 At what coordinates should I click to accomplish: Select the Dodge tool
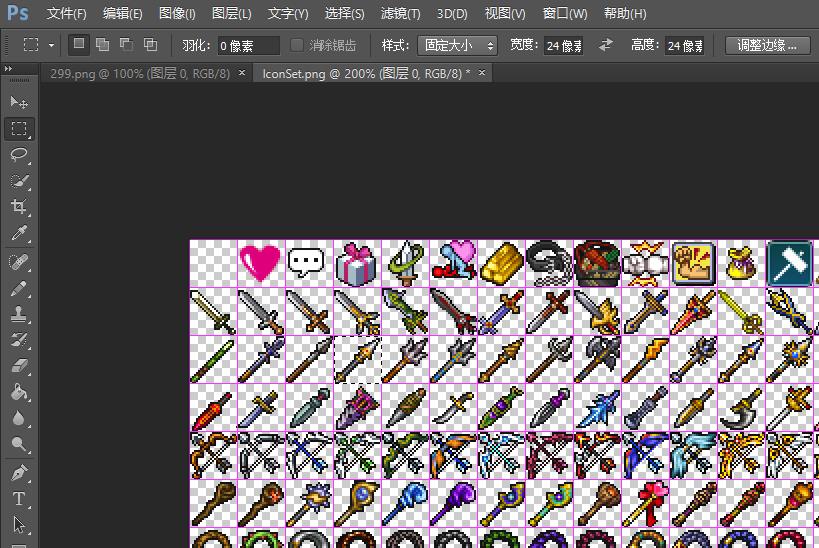tap(19, 444)
